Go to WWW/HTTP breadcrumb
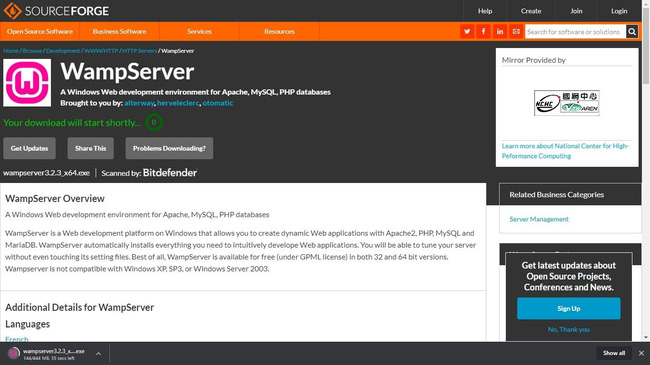 101,51
